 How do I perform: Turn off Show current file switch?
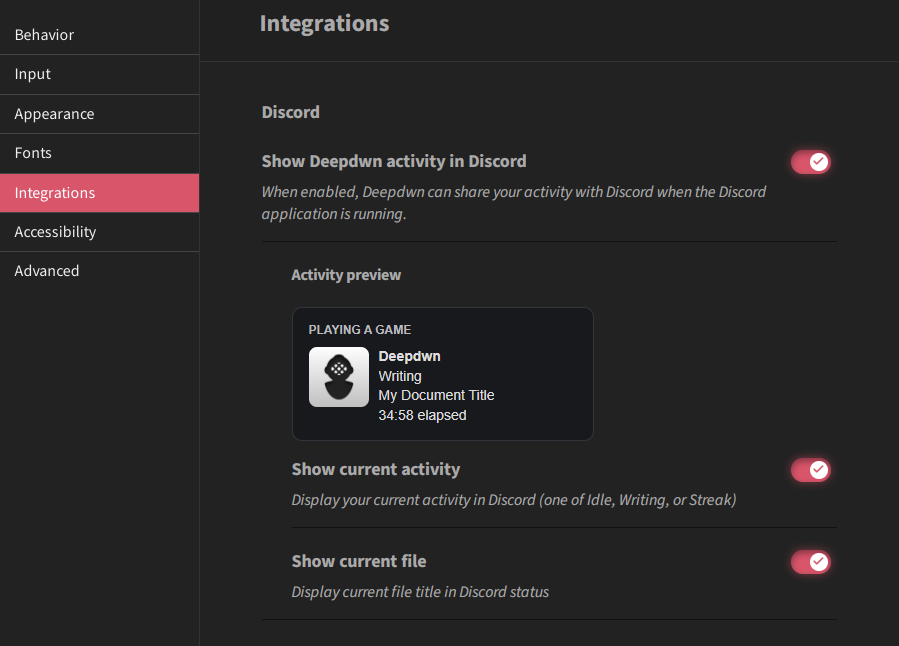pos(811,562)
